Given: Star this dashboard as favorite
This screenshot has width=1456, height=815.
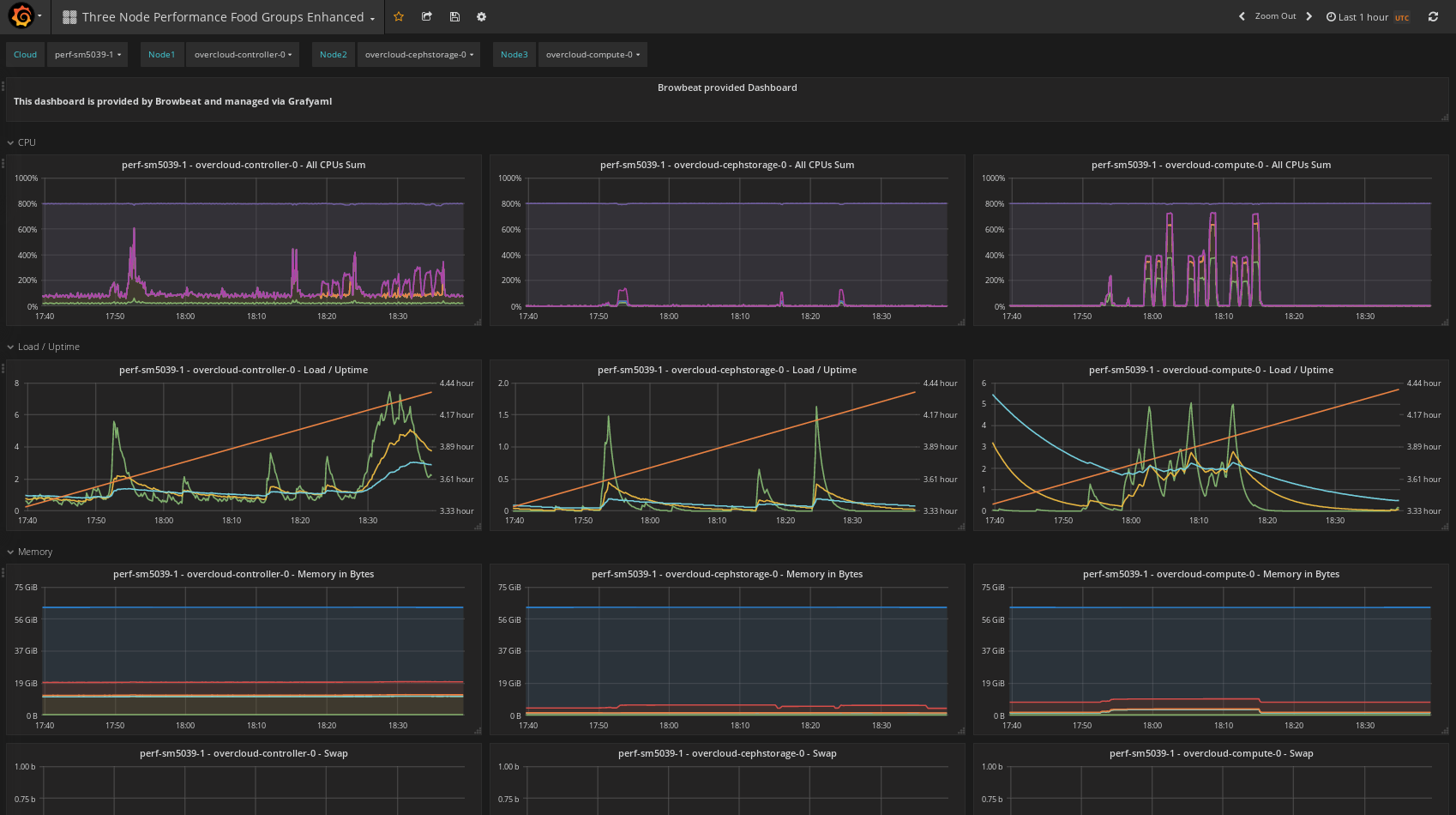Looking at the screenshot, I should (x=399, y=16).
